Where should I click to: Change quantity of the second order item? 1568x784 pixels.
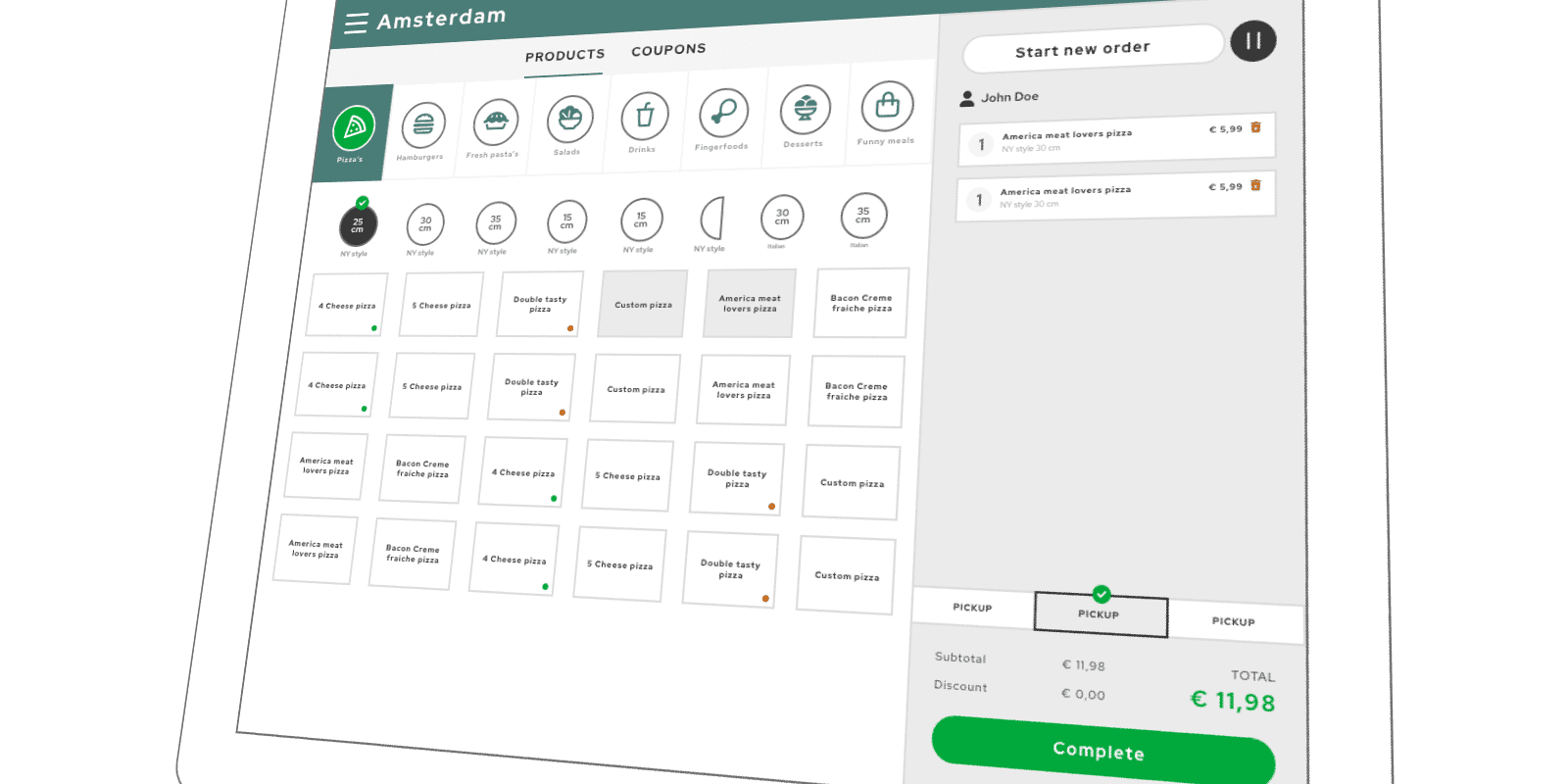(x=978, y=200)
